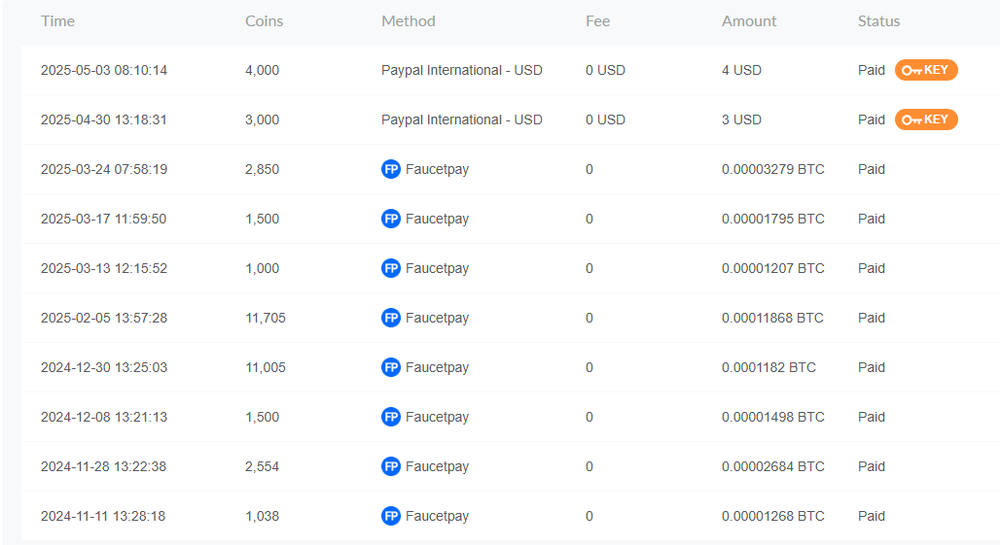Click Faucetpay icon in the 2,850 coins row
The width and height of the screenshot is (1000, 545).
coord(391,169)
